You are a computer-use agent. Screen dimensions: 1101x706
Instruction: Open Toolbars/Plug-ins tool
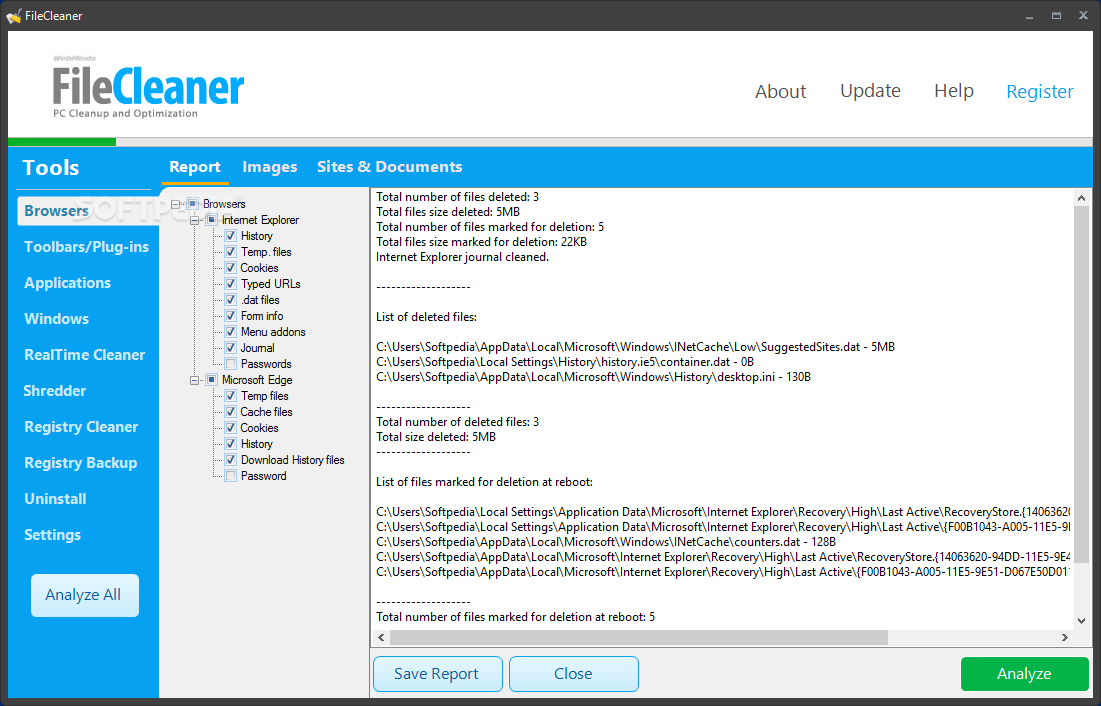click(x=86, y=247)
